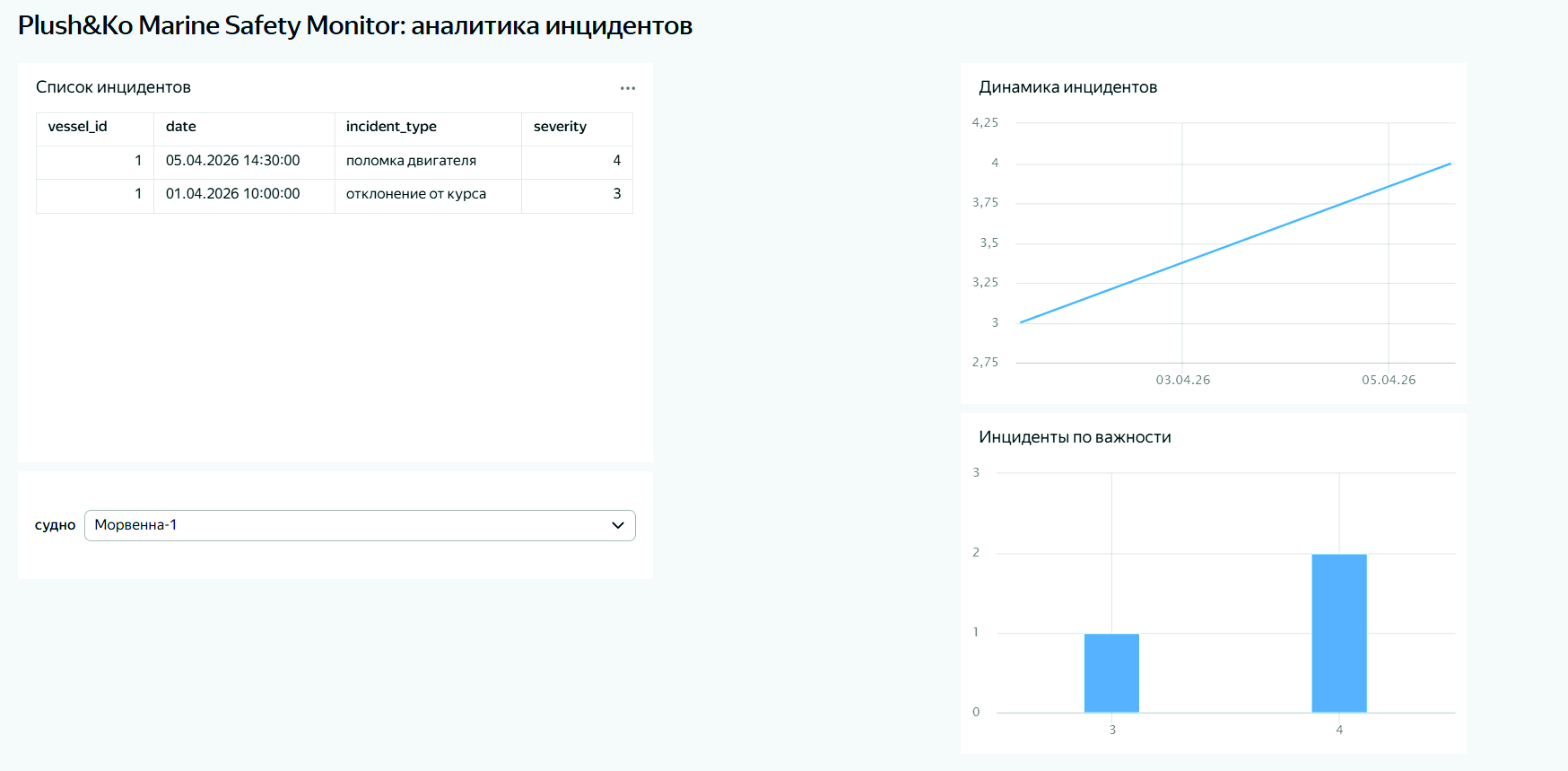
Task: Click the blue line in Динамика инцидентов
Action: (x=1236, y=243)
